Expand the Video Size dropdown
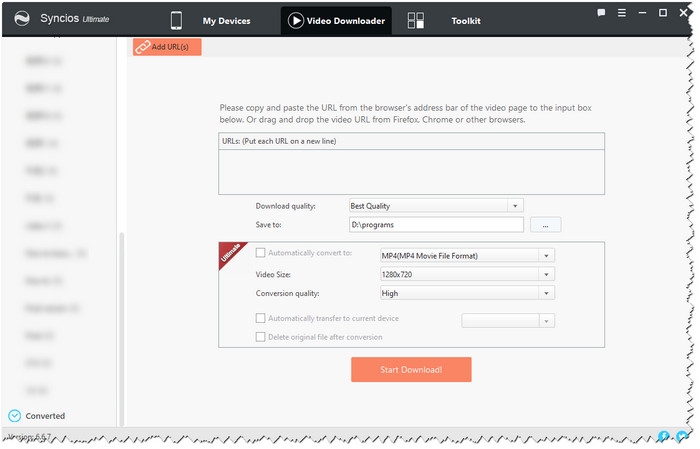700x449 pixels. coord(467,274)
